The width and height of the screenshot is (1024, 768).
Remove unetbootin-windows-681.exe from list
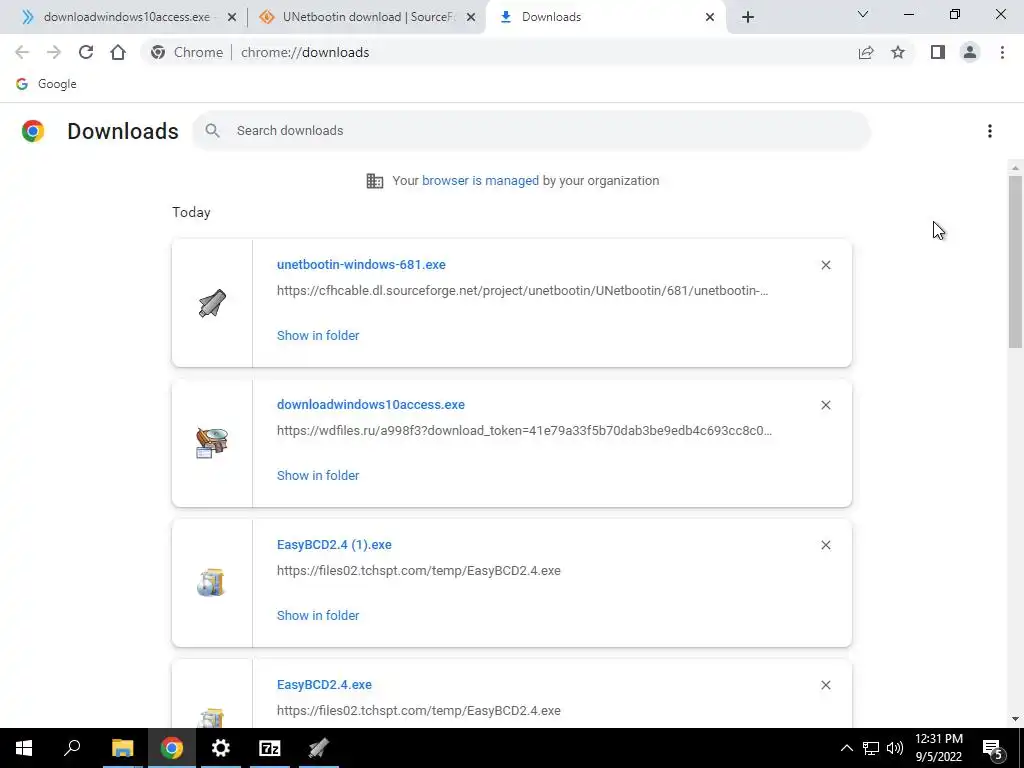pos(825,265)
